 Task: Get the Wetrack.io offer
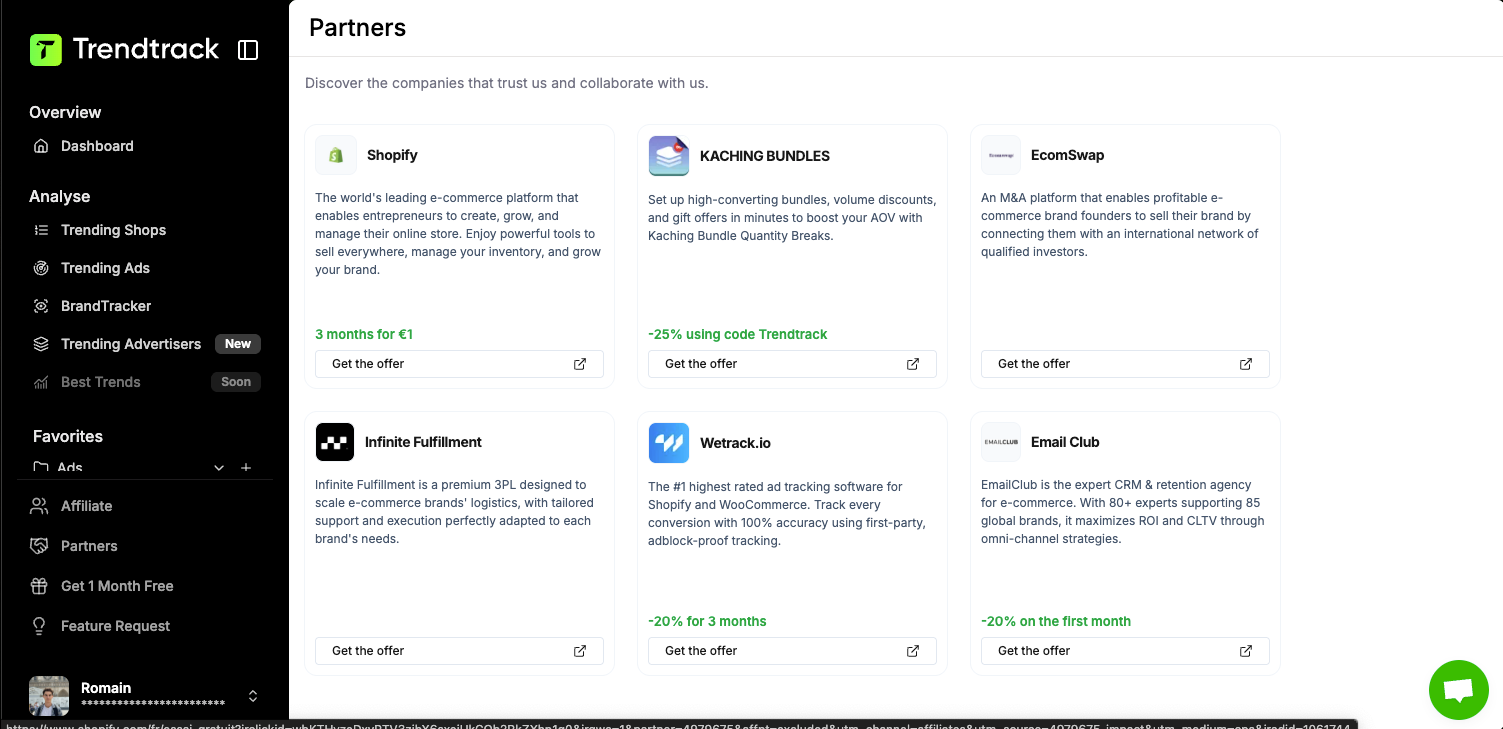tap(792, 651)
